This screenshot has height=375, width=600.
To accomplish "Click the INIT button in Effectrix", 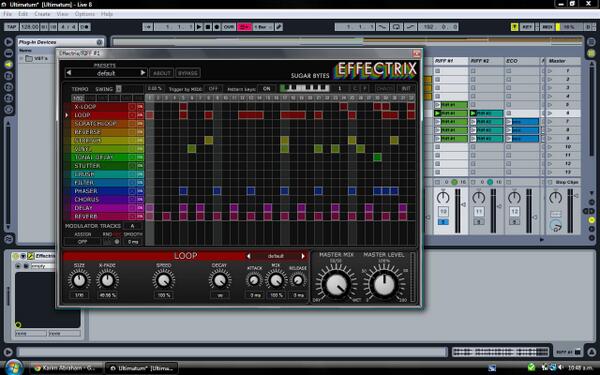I will (406, 88).
